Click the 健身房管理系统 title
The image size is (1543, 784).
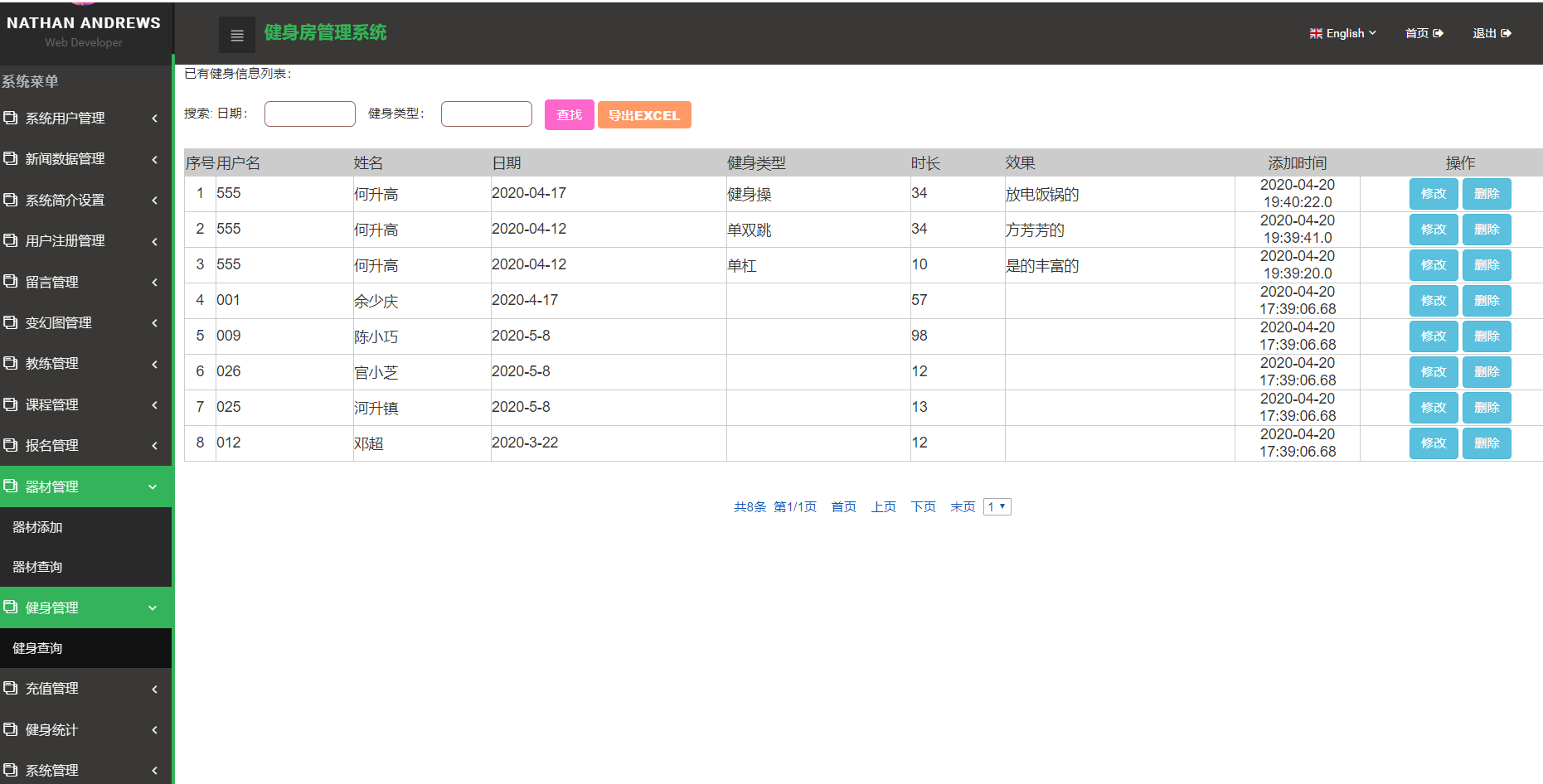pyautogui.click(x=325, y=32)
